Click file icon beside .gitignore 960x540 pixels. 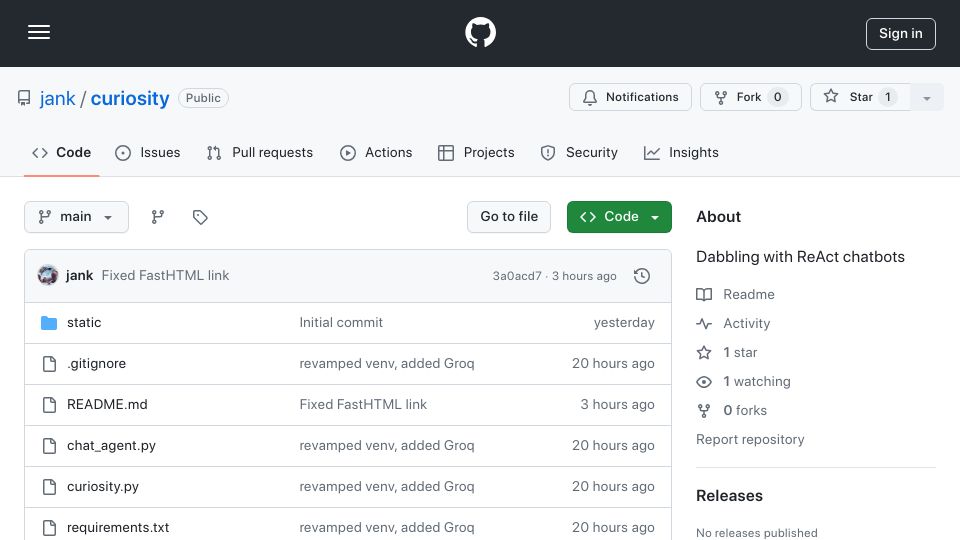point(49,364)
